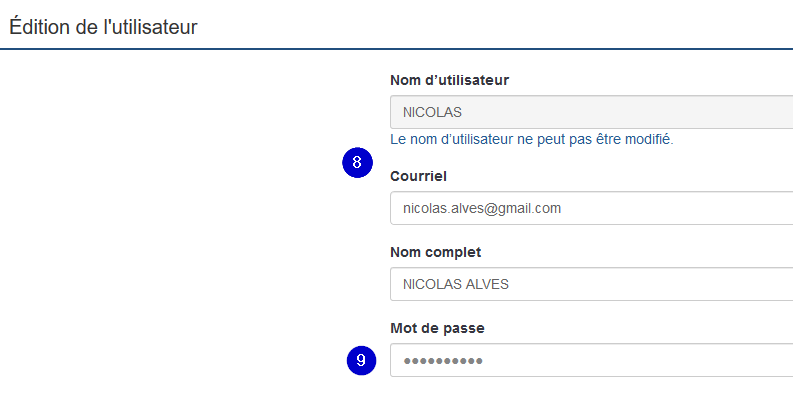This screenshot has height=420, width=793.
Task: Click the disabled Nom d'utilisateur field
Action: click(x=591, y=112)
